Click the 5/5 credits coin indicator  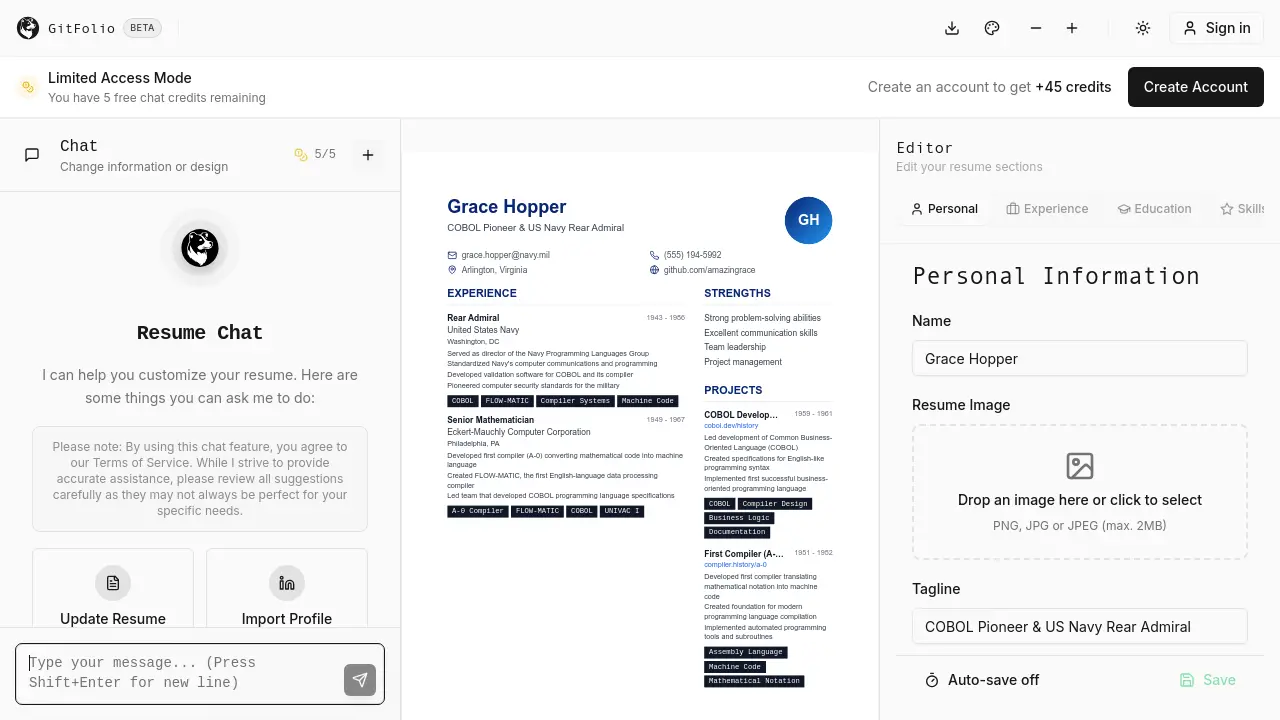[315, 154]
